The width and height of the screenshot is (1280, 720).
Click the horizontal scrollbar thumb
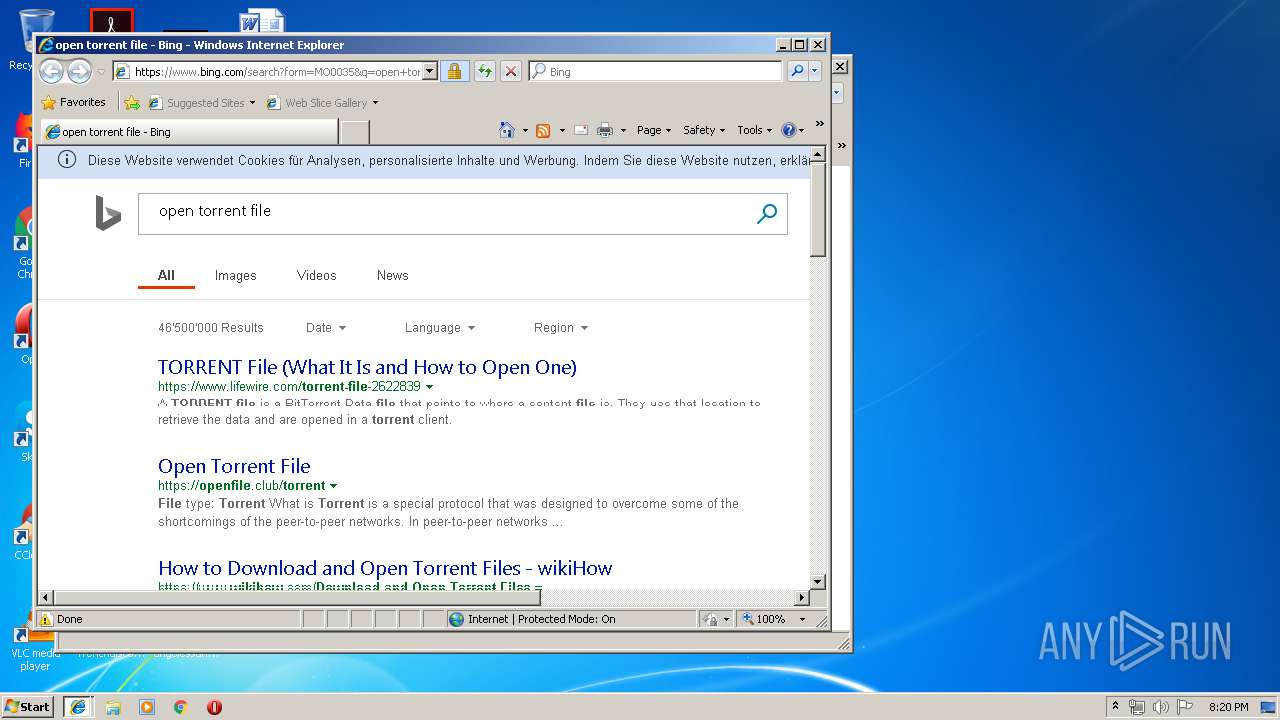pyautogui.click(x=297, y=598)
